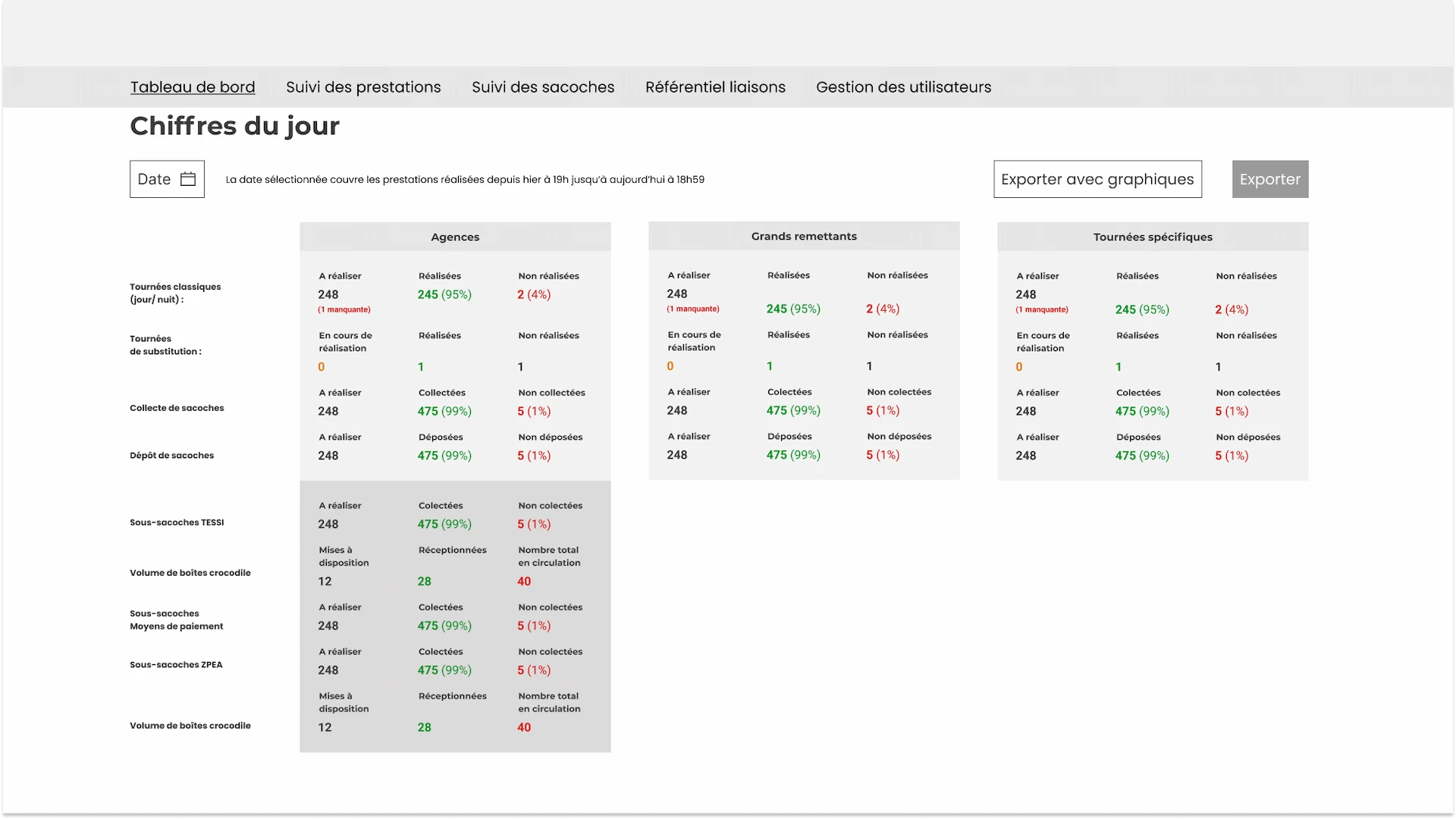This screenshot has height=819, width=1456.
Task: Select the Grands remettants column header
Action: 804,236
